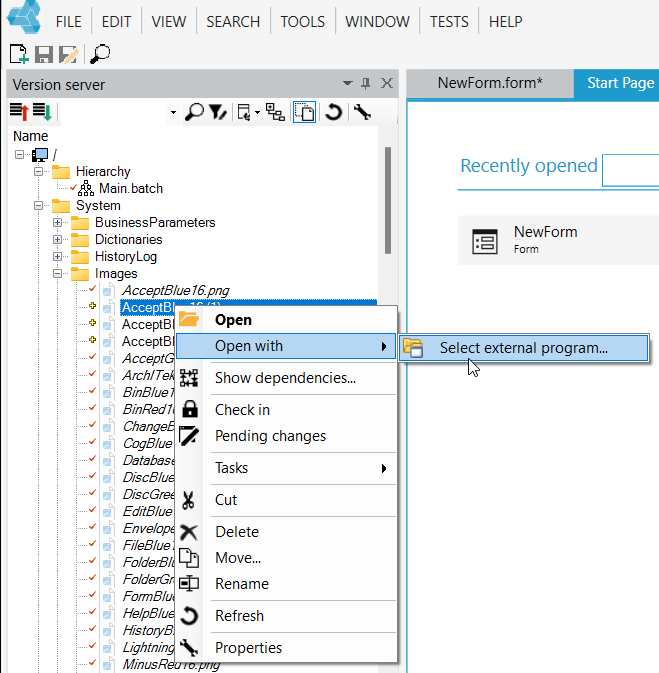Click the check-out icon with the green down arrow
This screenshot has height=673, width=659.
point(43,112)
